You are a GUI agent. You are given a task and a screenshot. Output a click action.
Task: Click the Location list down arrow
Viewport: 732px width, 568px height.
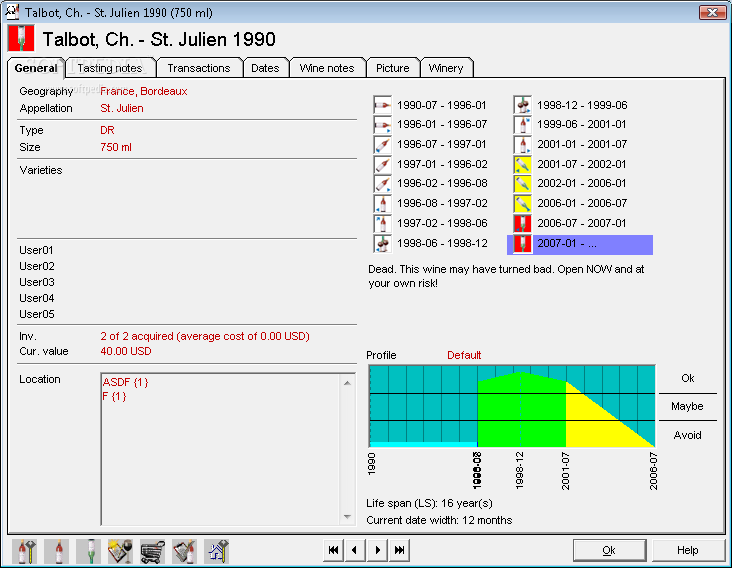click(x=347, y=516)
